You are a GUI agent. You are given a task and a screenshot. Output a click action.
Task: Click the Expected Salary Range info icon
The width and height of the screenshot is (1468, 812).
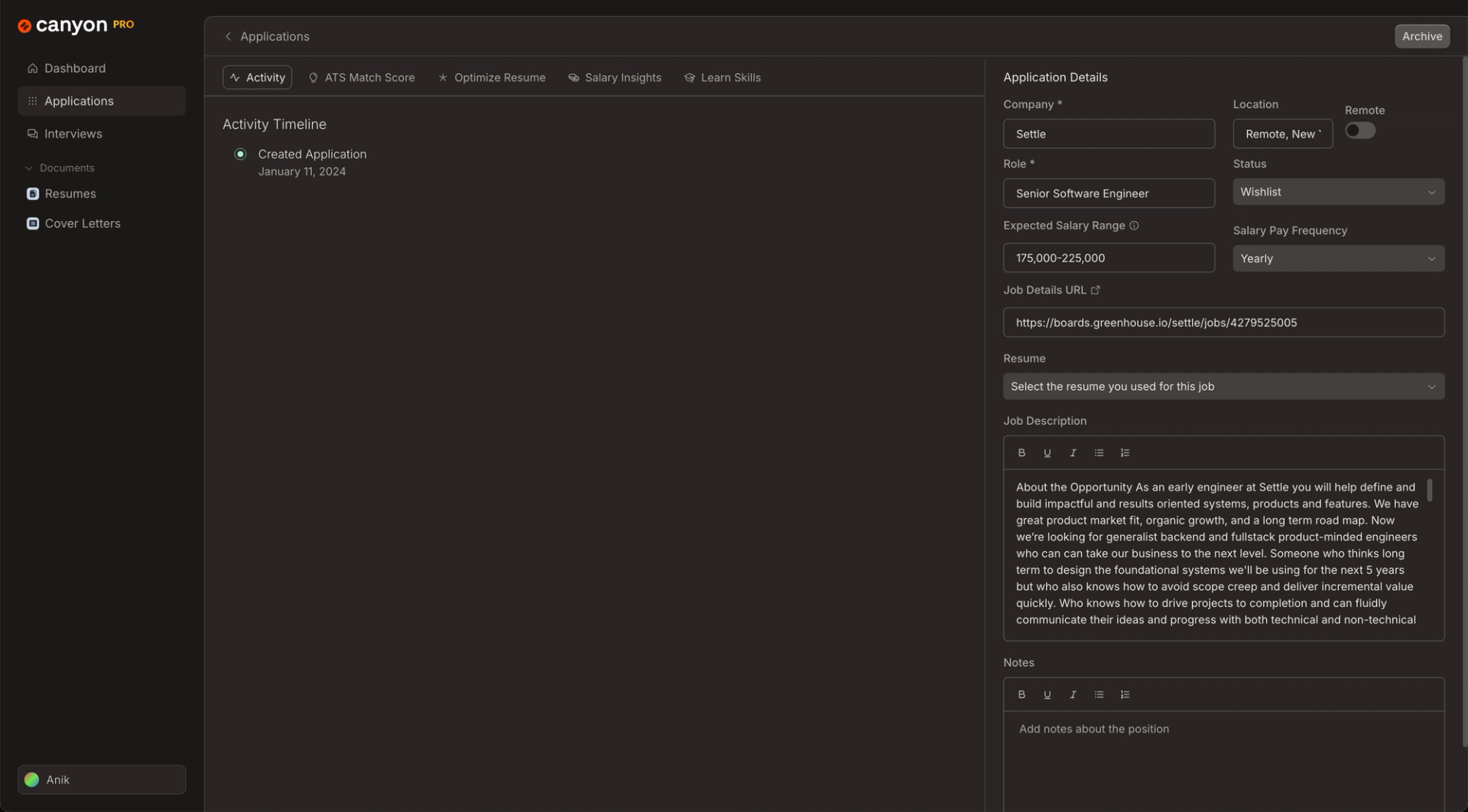coord(1134,226)
